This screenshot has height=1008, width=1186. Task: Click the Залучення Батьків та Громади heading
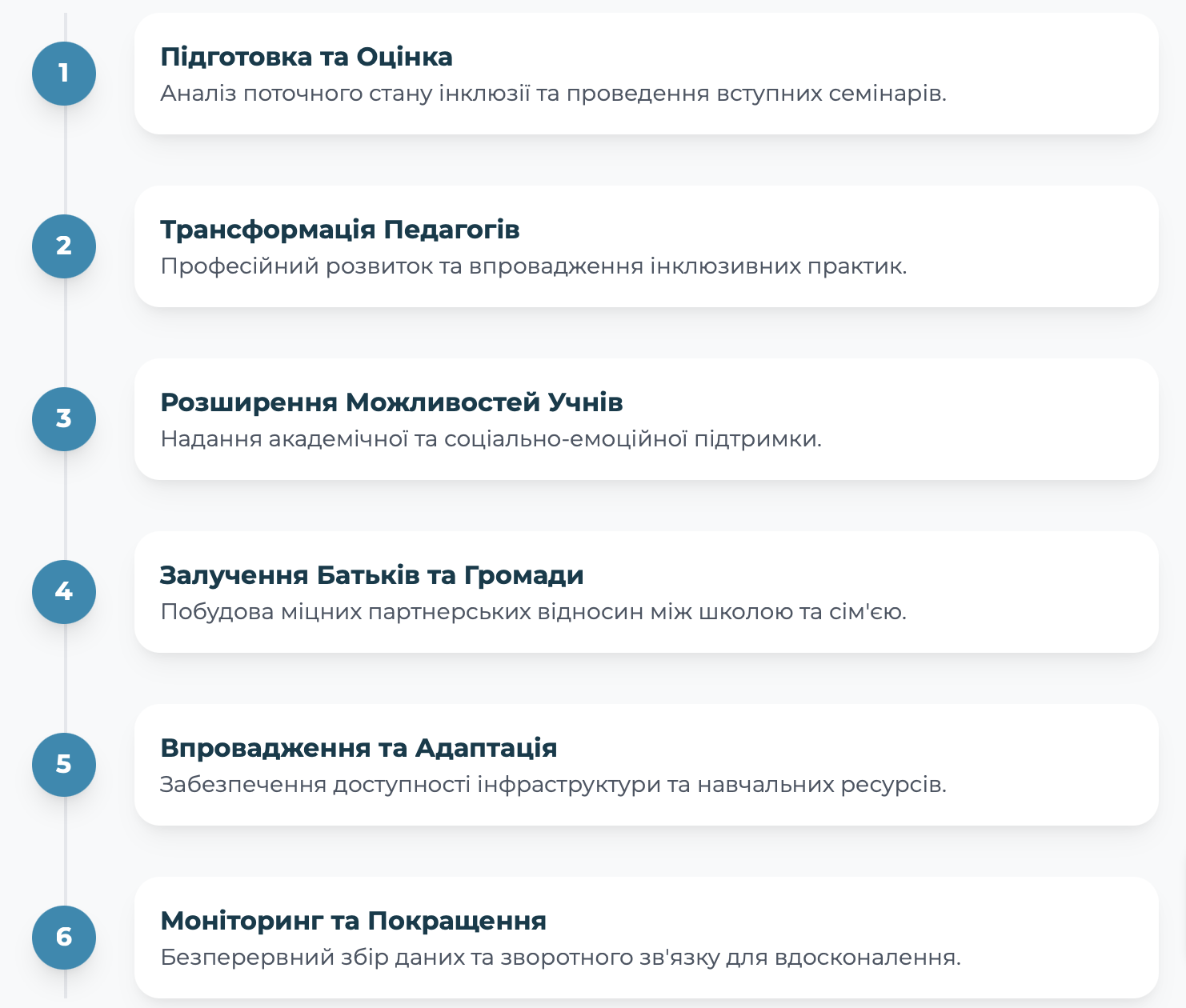372,575
